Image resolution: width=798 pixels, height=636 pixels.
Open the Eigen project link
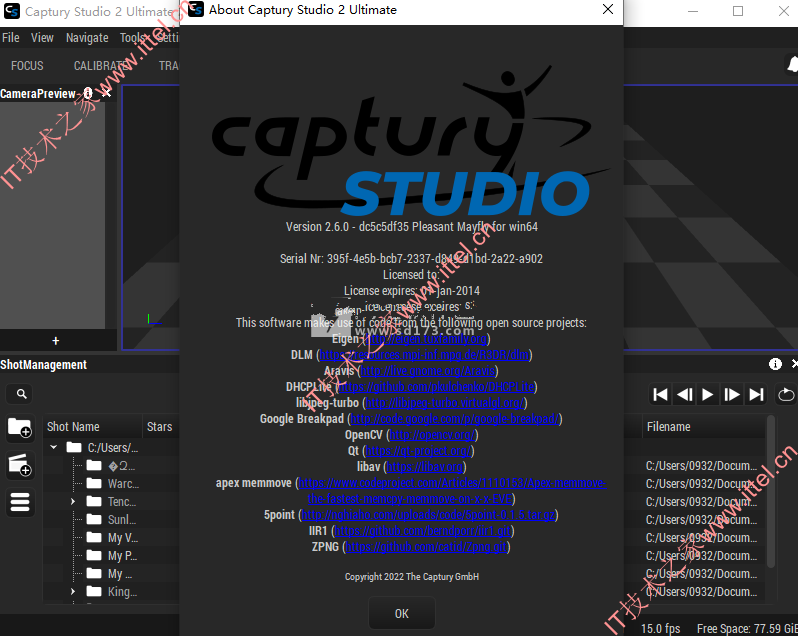[x=426, y=339]
